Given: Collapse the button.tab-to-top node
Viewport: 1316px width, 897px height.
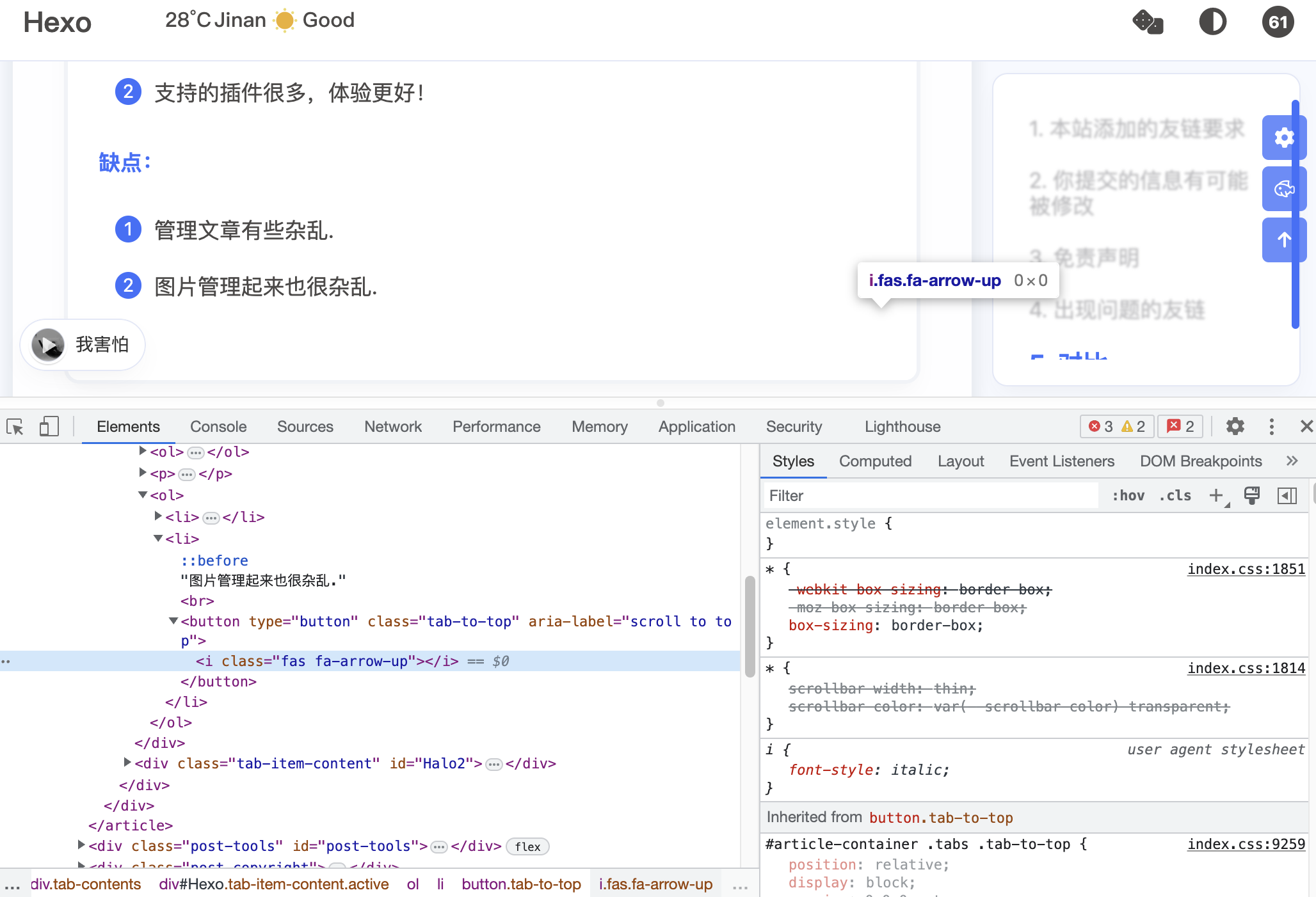Looking at the screenshot, I should (173, 621).
